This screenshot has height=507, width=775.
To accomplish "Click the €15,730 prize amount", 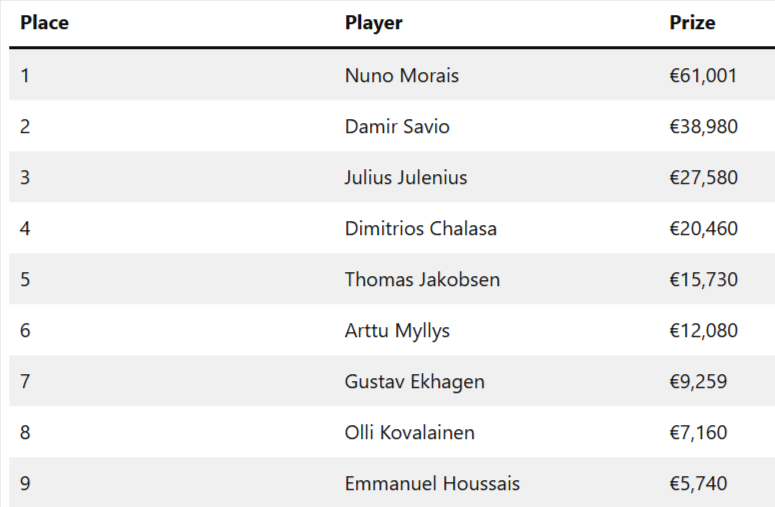I will click(703, 279).
